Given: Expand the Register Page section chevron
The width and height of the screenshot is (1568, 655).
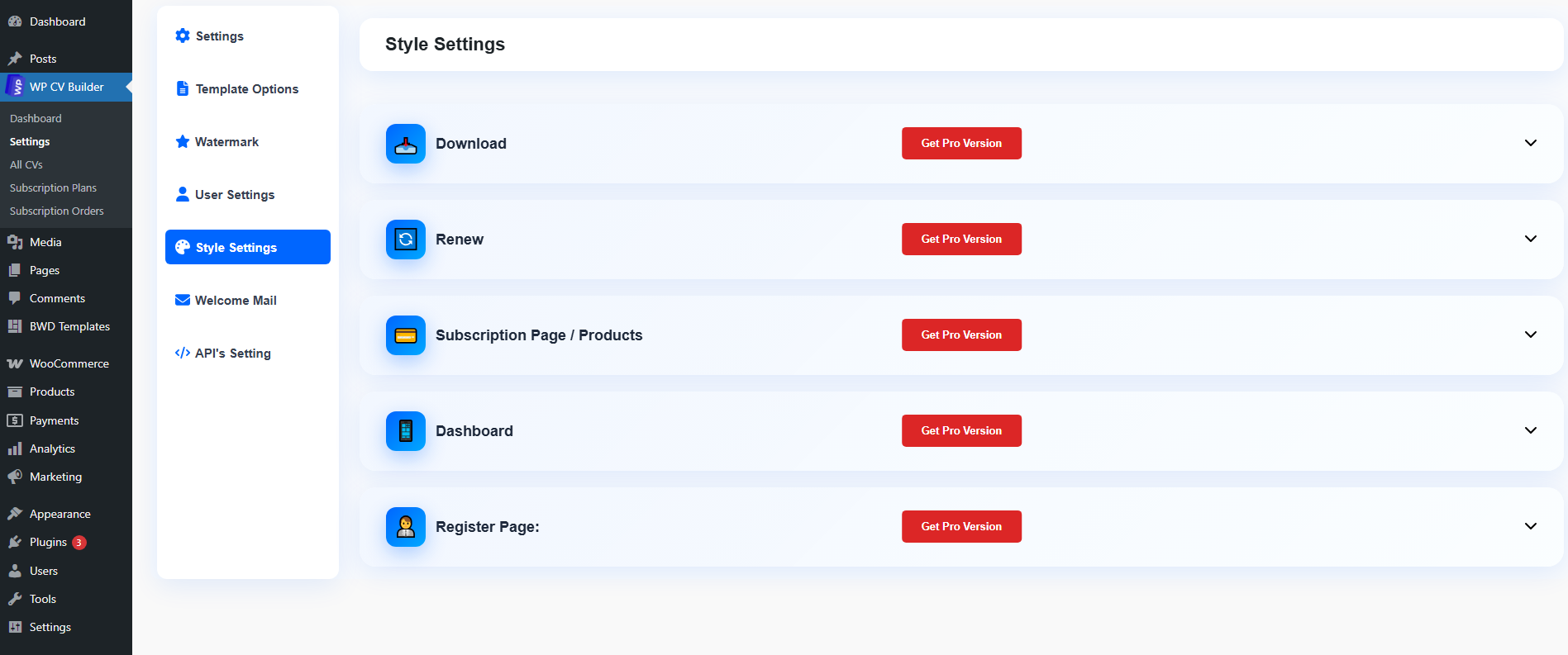Looking at the screenshot, I should click(1531, 526).
